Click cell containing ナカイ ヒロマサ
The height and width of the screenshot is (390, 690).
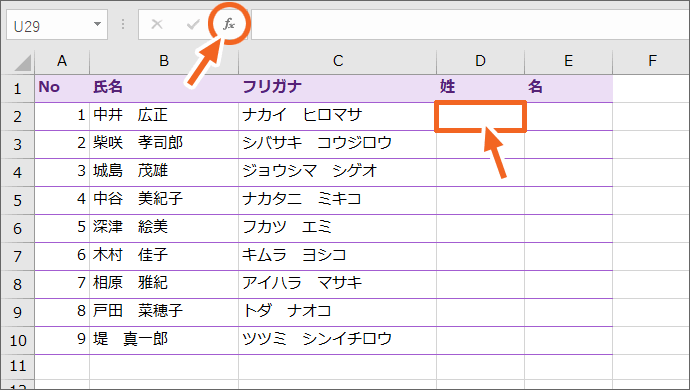pyautogui.click(x=338, y=117)
